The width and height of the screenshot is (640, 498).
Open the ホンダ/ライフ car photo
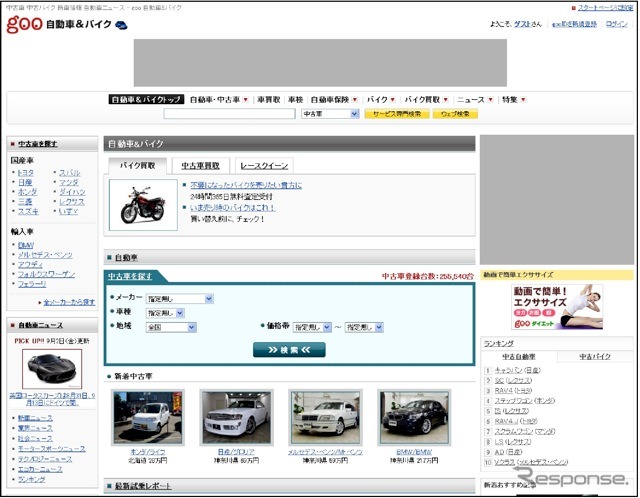148,417
